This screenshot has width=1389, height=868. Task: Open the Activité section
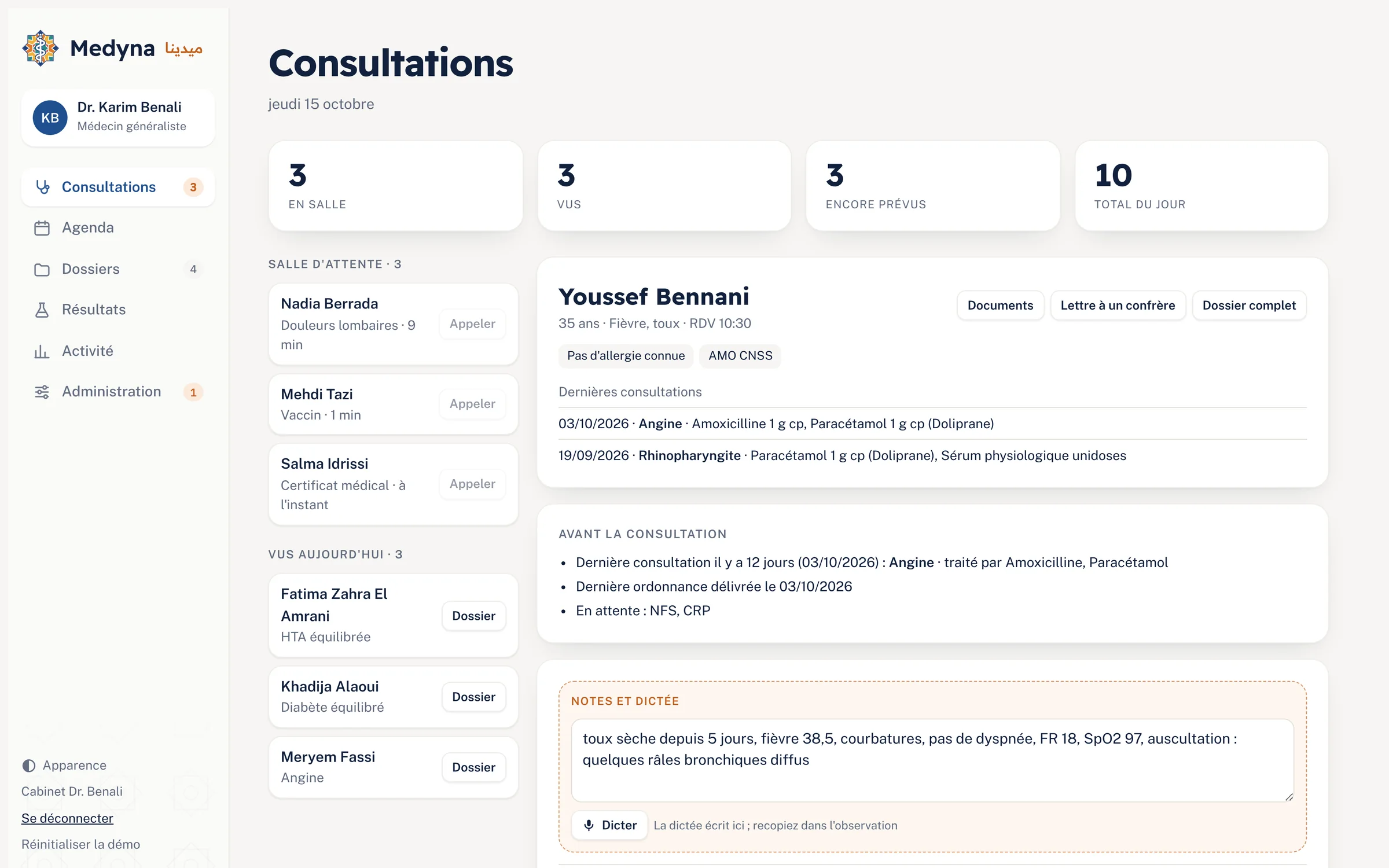click(118, 351)
